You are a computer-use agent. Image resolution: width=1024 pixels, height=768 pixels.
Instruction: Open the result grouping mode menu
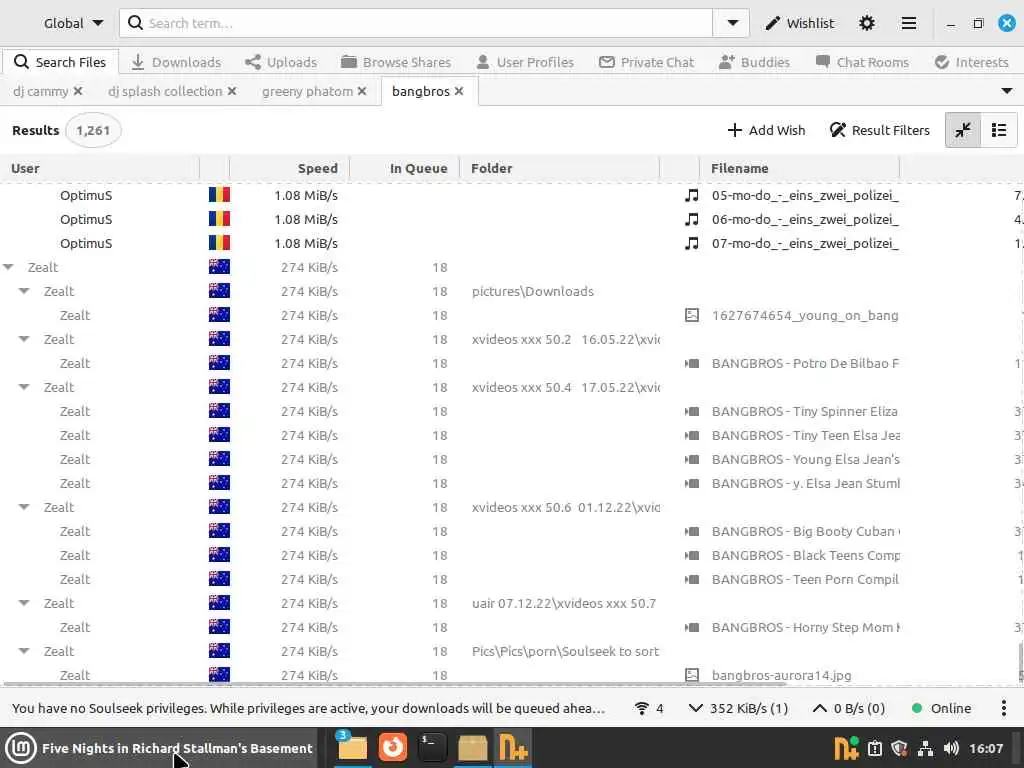tap(999, 130)
